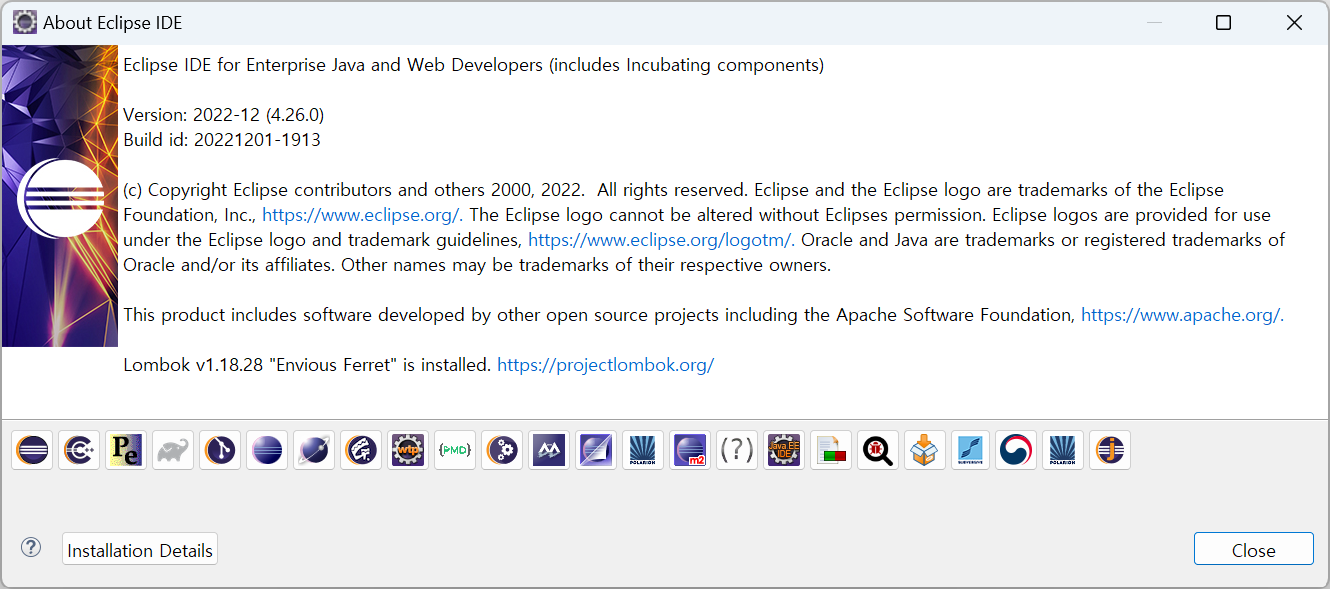The height and width of the screenshot is (589, 1330).
Task: Click the Git branch plug-in icon
Action: click(x=220, y=450)
